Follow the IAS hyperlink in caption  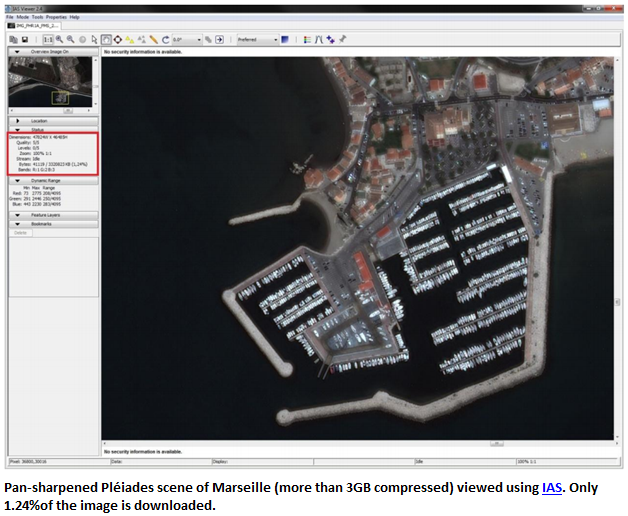point(552,488)
